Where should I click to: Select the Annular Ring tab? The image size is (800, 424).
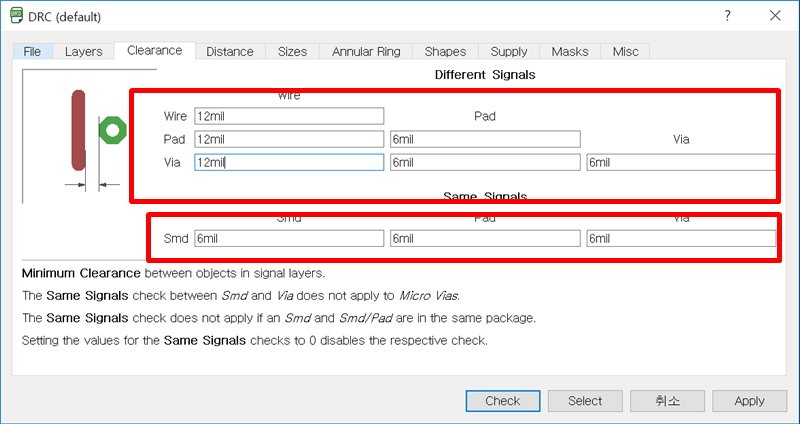click(366, 51)
